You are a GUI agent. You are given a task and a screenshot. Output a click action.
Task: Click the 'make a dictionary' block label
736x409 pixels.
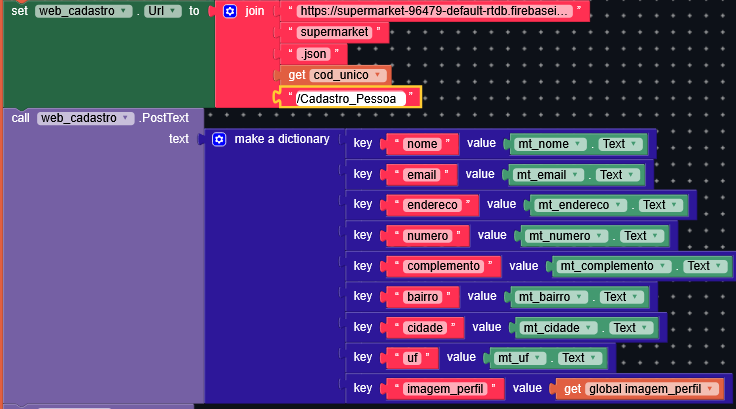click(x=281, y=139)
